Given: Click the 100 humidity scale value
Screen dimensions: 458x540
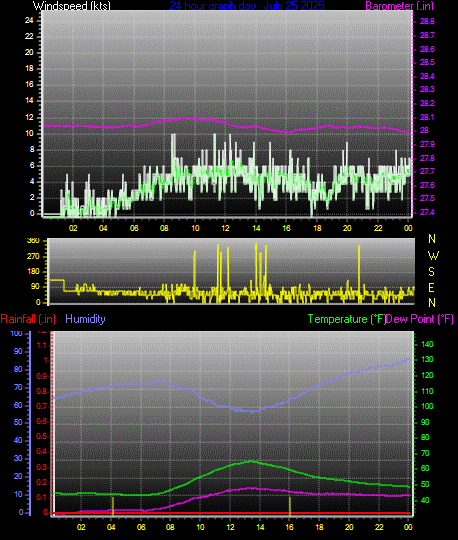Looking at the screenshot, I should (16, 333).
